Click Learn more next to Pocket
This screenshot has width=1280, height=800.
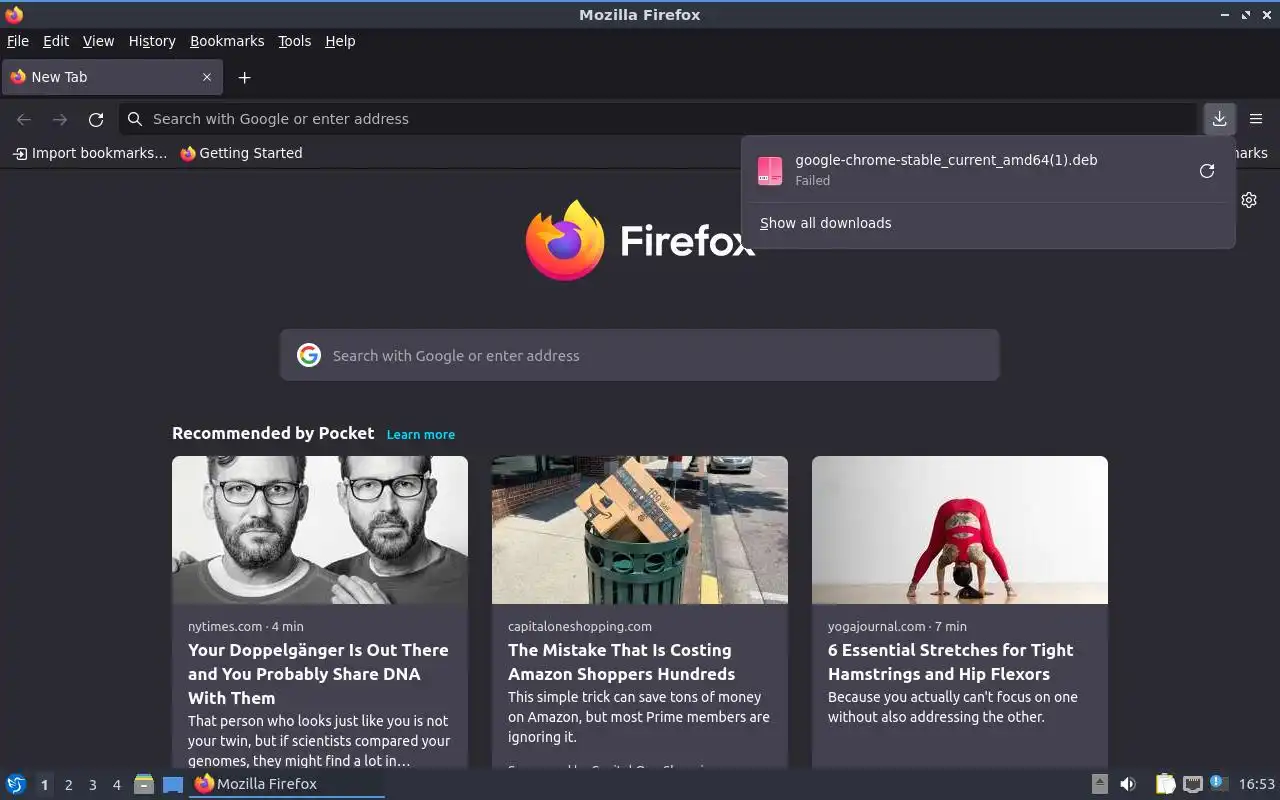(421, 434)
